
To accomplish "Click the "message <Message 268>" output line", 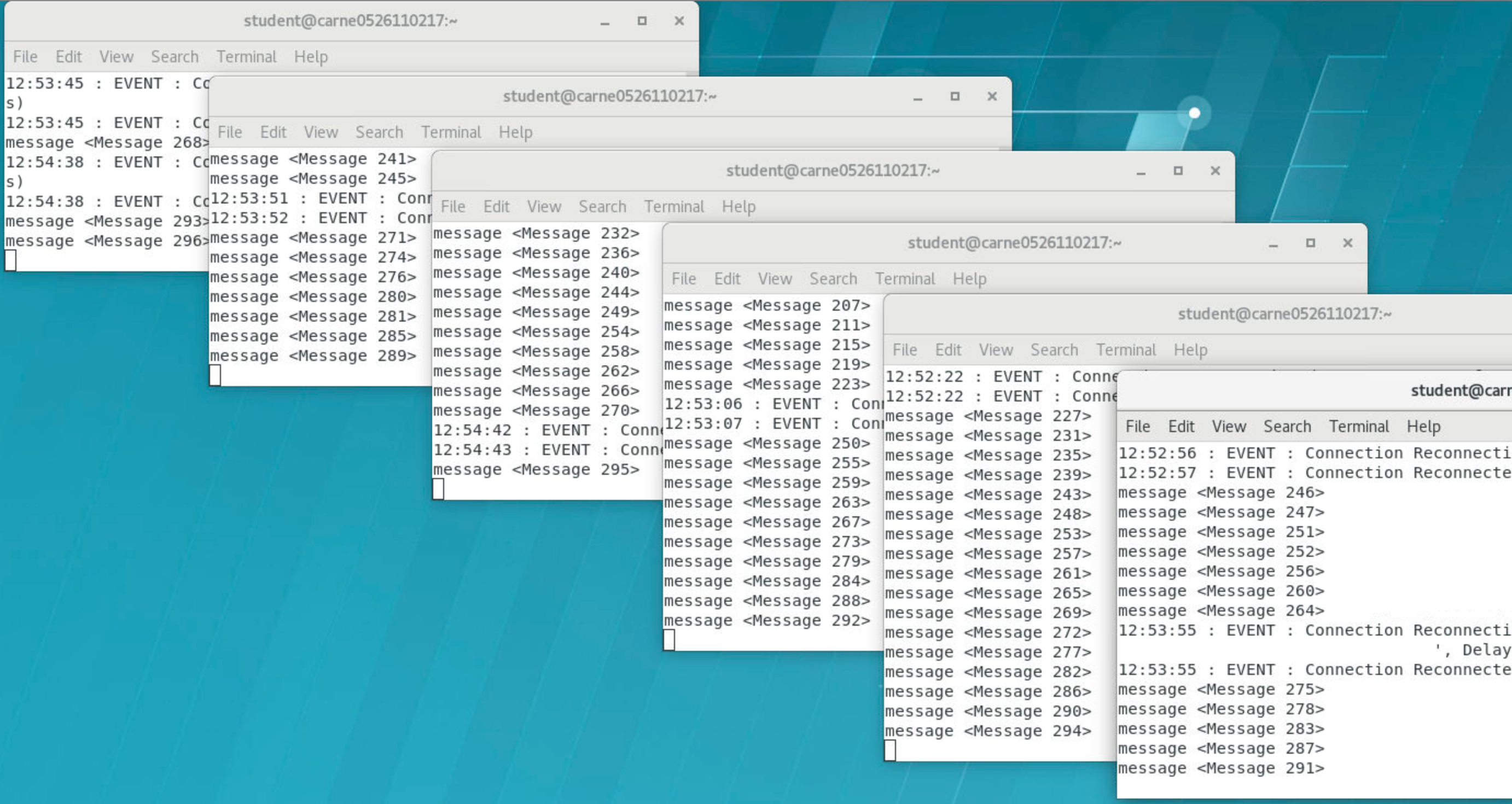I will click(x=107, y=143).
